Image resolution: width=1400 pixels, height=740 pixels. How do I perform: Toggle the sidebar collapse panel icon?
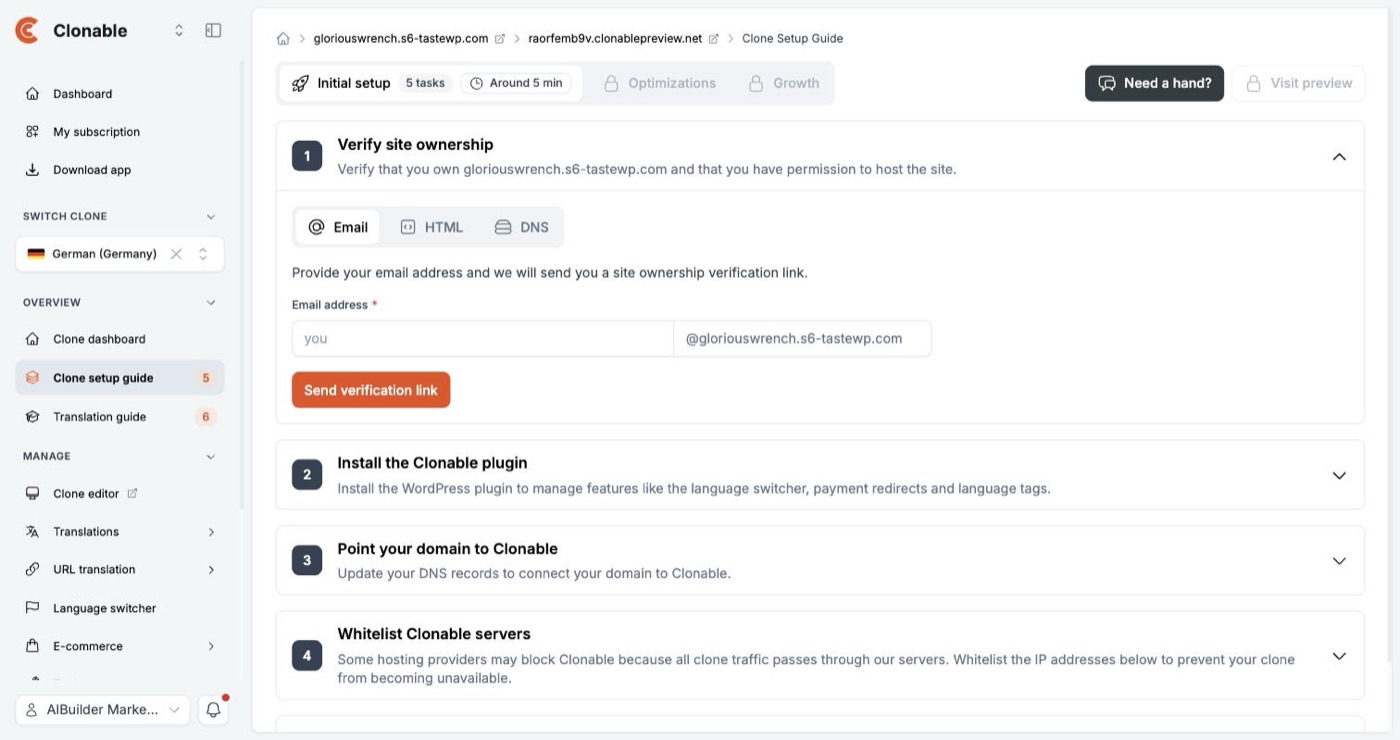[213, 31]
